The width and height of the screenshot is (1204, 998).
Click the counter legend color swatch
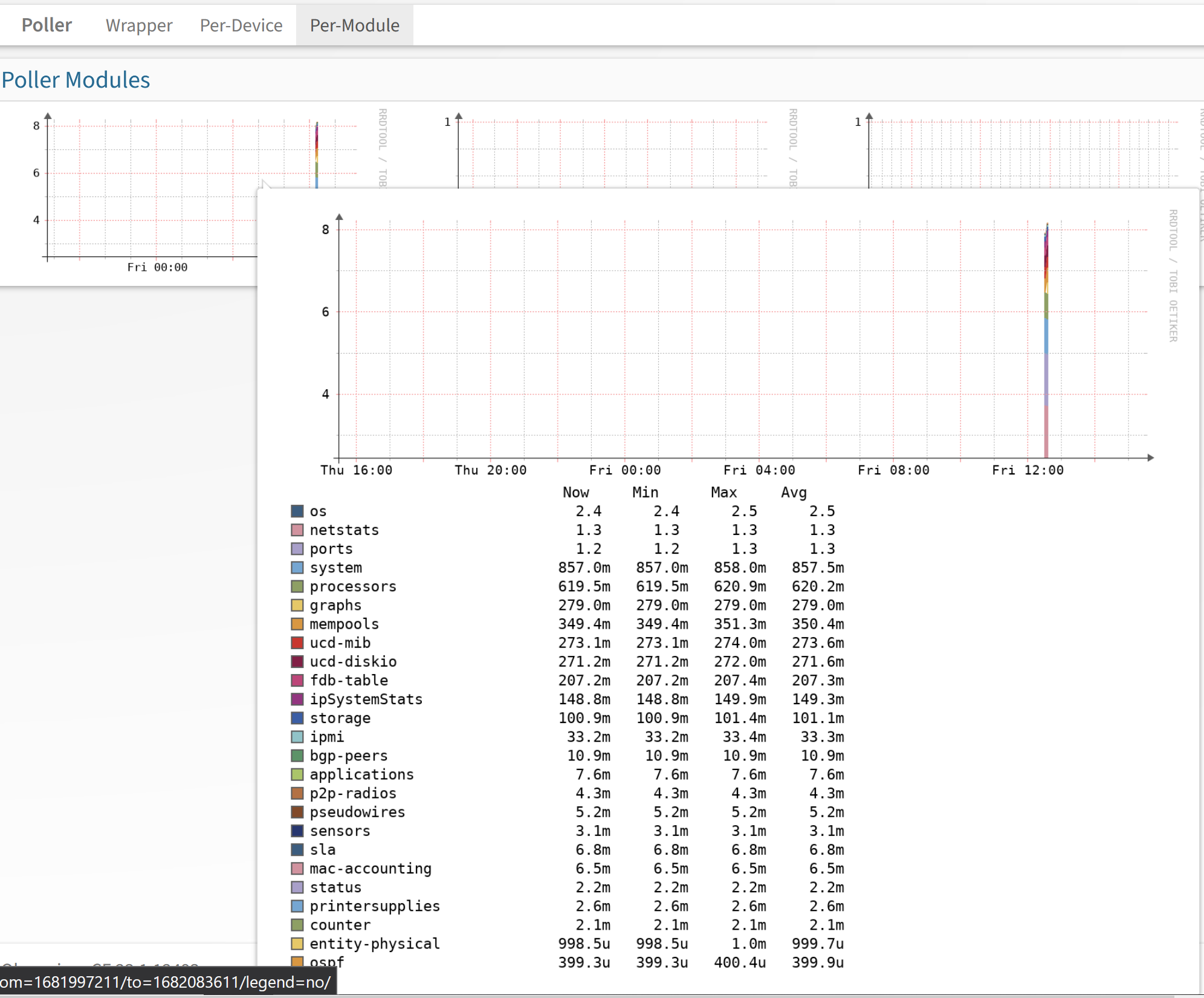tap(297, 925)
